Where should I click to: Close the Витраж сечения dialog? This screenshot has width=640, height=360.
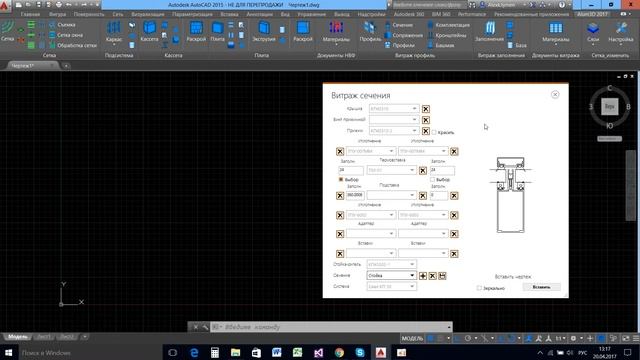(x=555, y=95)
